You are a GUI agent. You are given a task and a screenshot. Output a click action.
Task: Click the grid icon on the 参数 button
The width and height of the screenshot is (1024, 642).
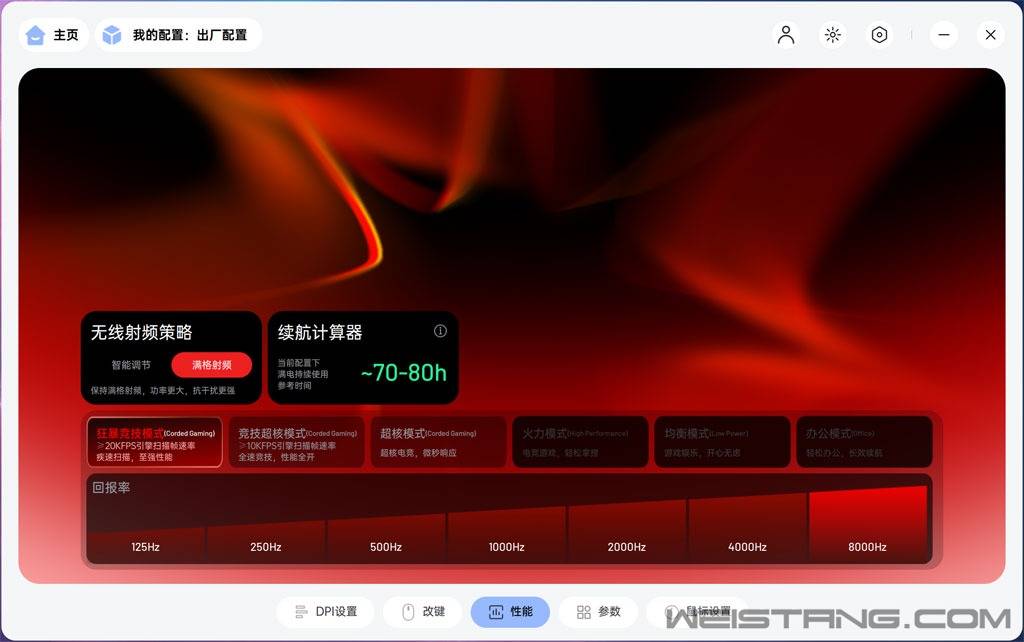tap(583, 611)
